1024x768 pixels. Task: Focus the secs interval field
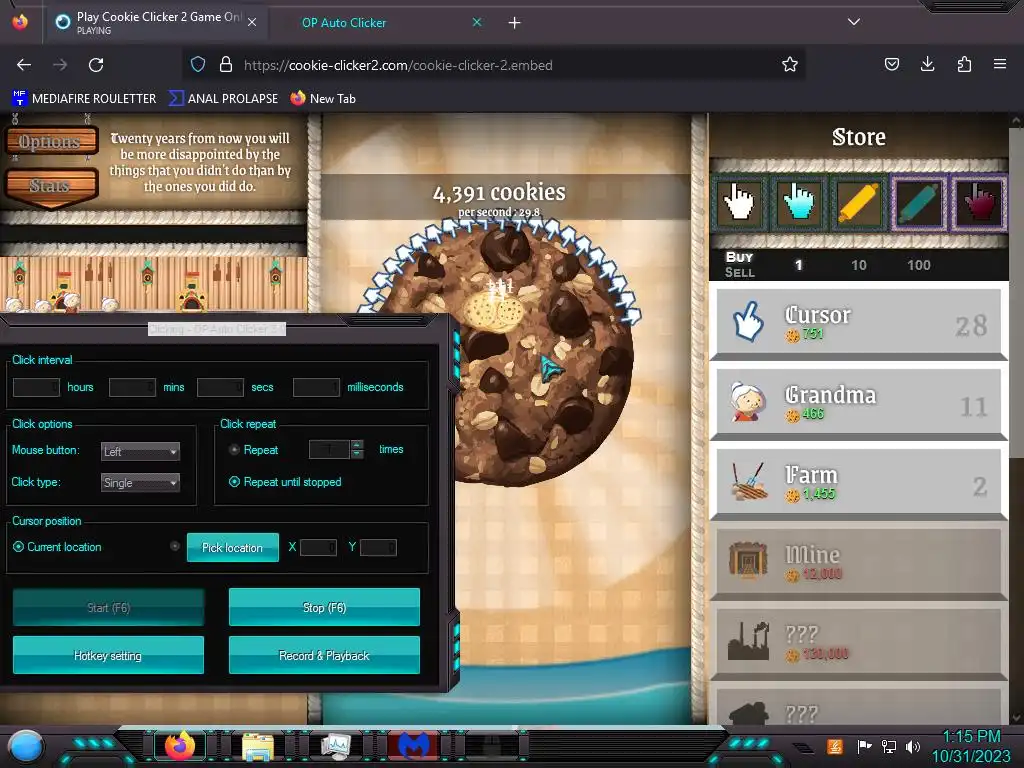221,387
